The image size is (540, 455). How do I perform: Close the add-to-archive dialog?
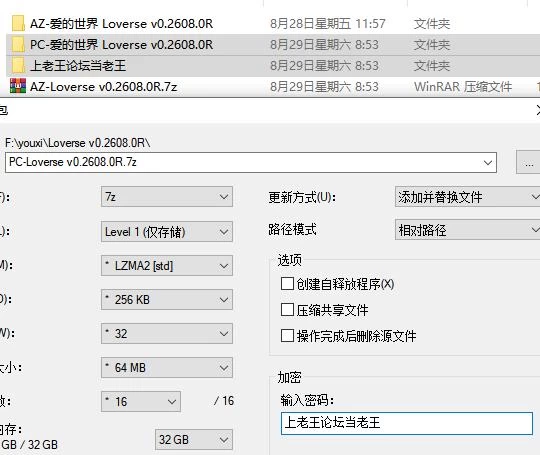coord(537,111)
